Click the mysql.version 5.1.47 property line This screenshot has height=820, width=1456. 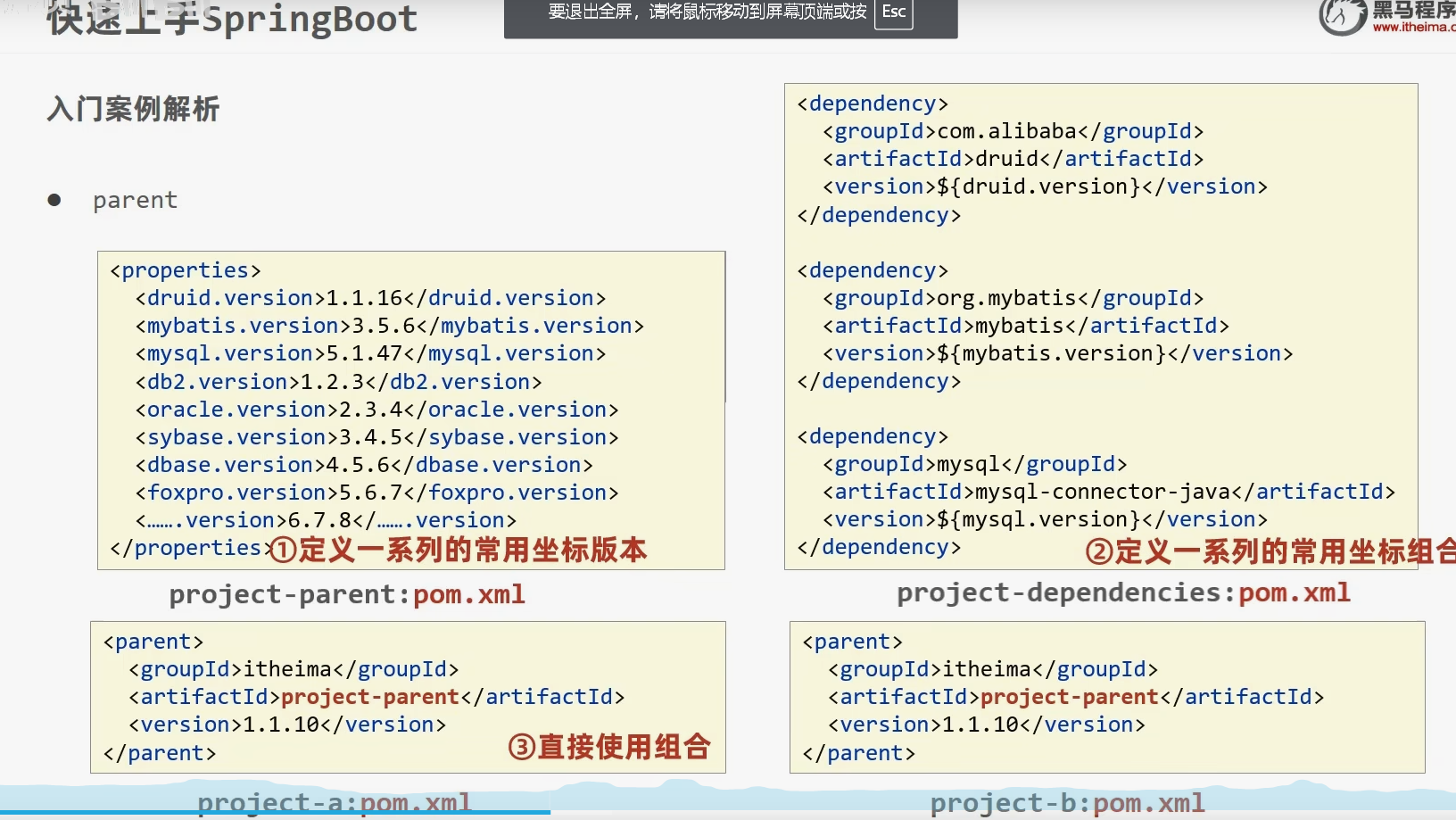pyautogui.click(x=370, y=353)
